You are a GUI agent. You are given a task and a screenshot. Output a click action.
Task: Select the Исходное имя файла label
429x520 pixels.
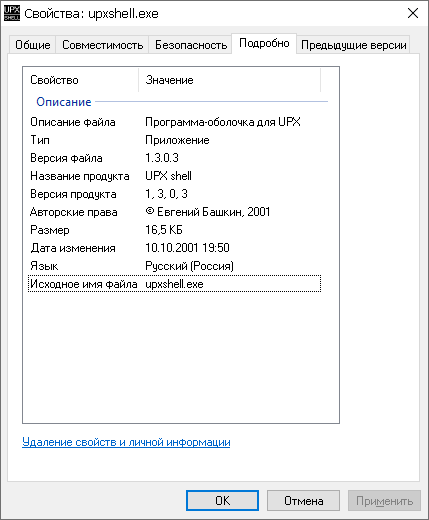coord(83,284)
